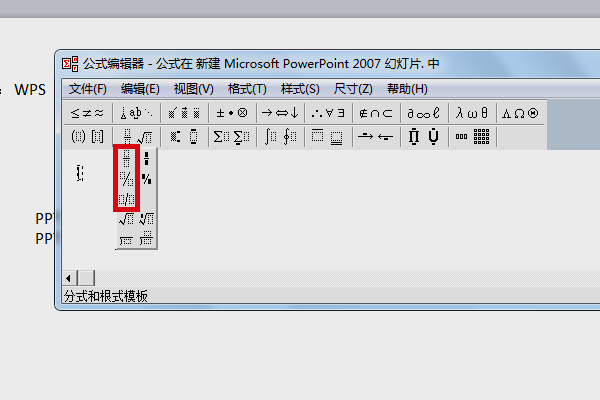Open the spaces and ellipses palette
600x400 pixels.
click(x=136, y=113)
